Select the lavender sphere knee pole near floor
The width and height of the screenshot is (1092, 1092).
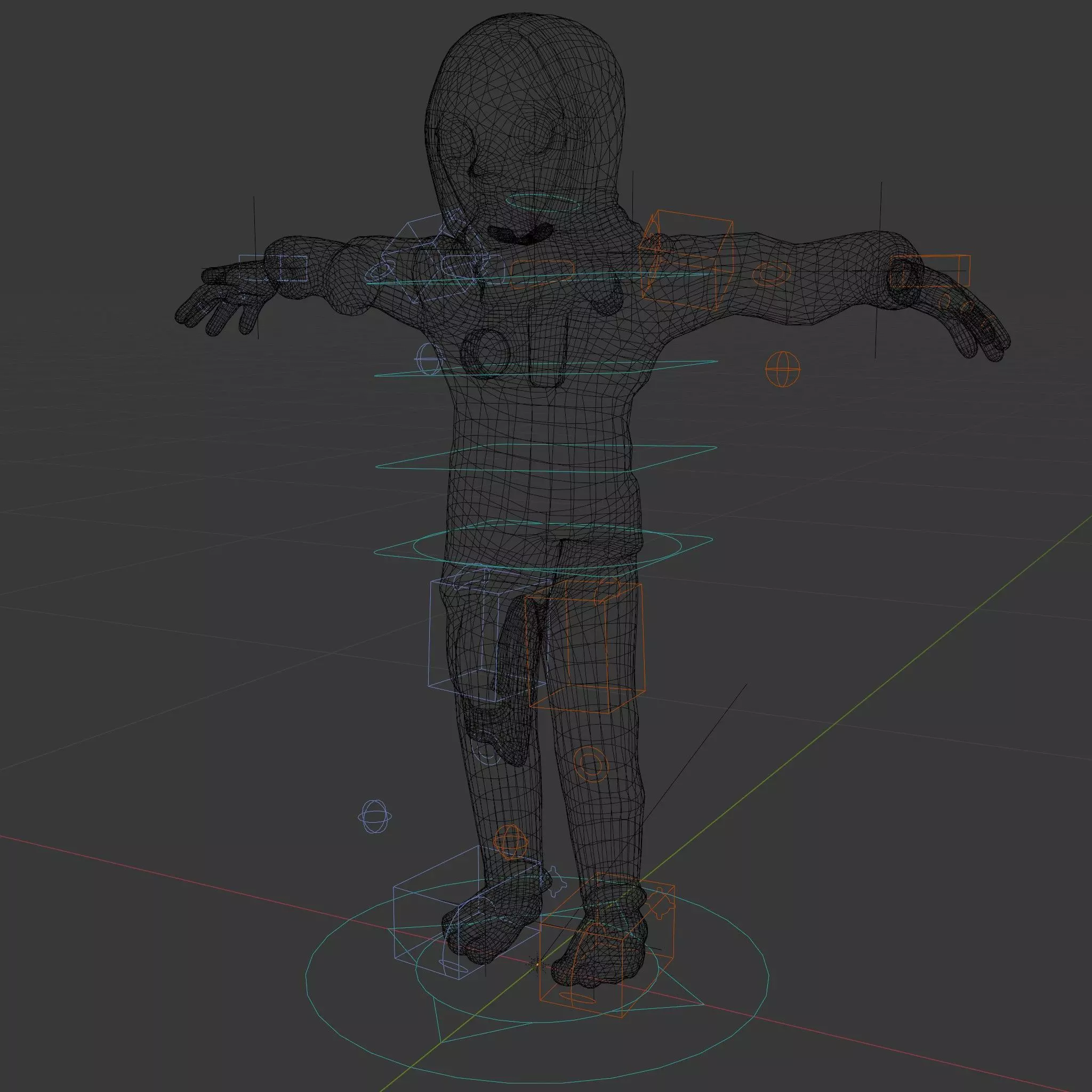click(x=374, y=816)
